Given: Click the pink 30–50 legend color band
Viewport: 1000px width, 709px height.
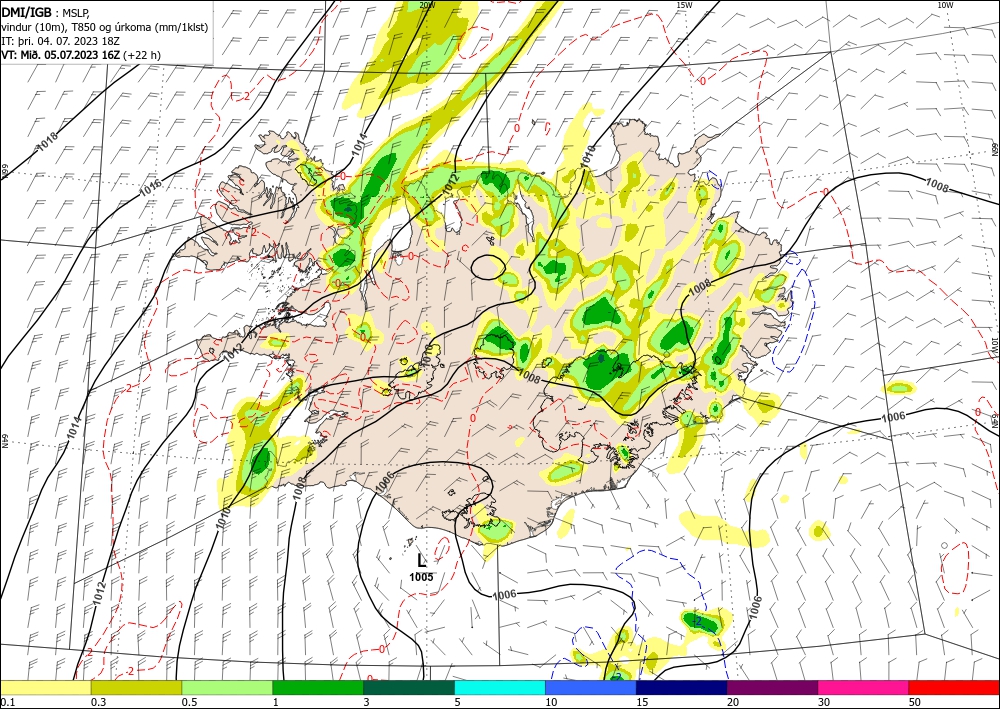Looking at the screenshot, I should [x=864, y=687].
